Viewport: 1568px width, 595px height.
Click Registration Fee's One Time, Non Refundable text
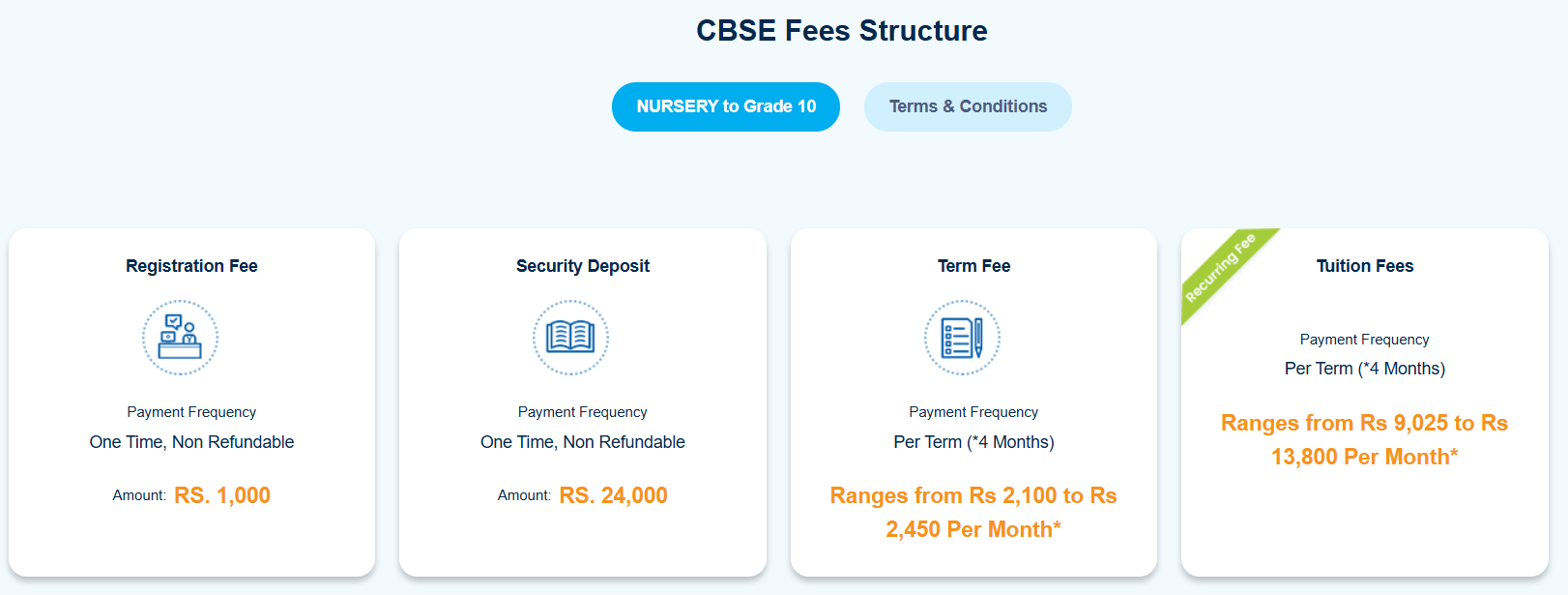(191, 442)
